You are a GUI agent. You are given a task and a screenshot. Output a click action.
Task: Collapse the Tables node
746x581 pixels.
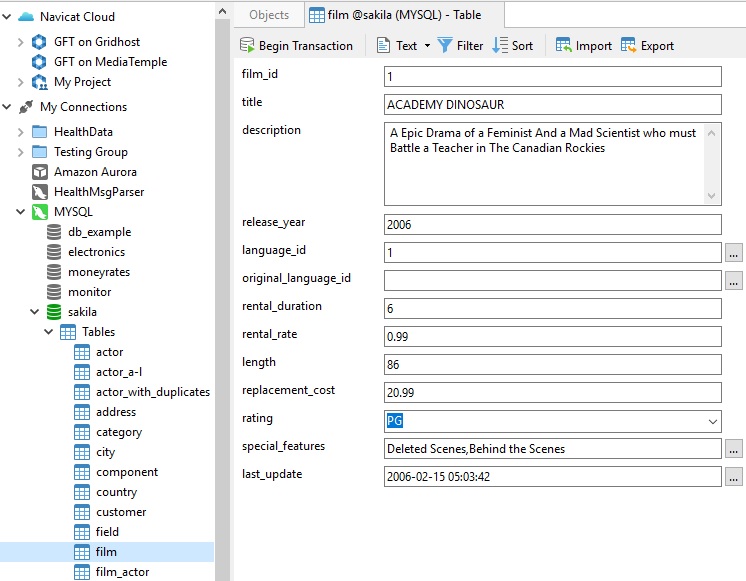click(49, 332)
